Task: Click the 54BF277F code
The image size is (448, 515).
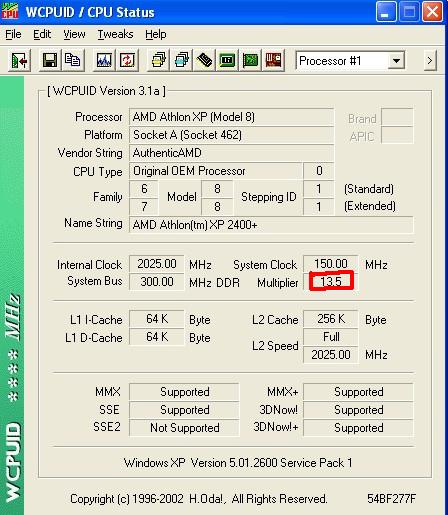Action: pos(392,499)
